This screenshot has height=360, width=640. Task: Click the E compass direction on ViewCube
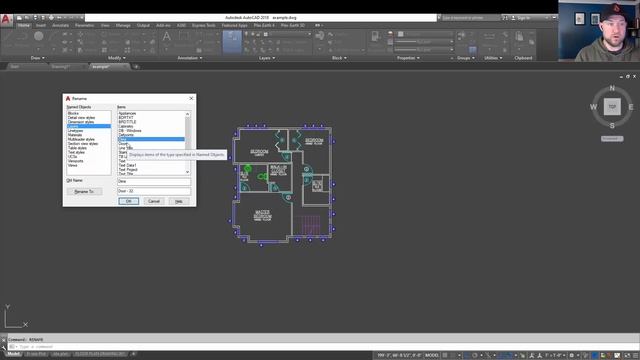(631, 107)
